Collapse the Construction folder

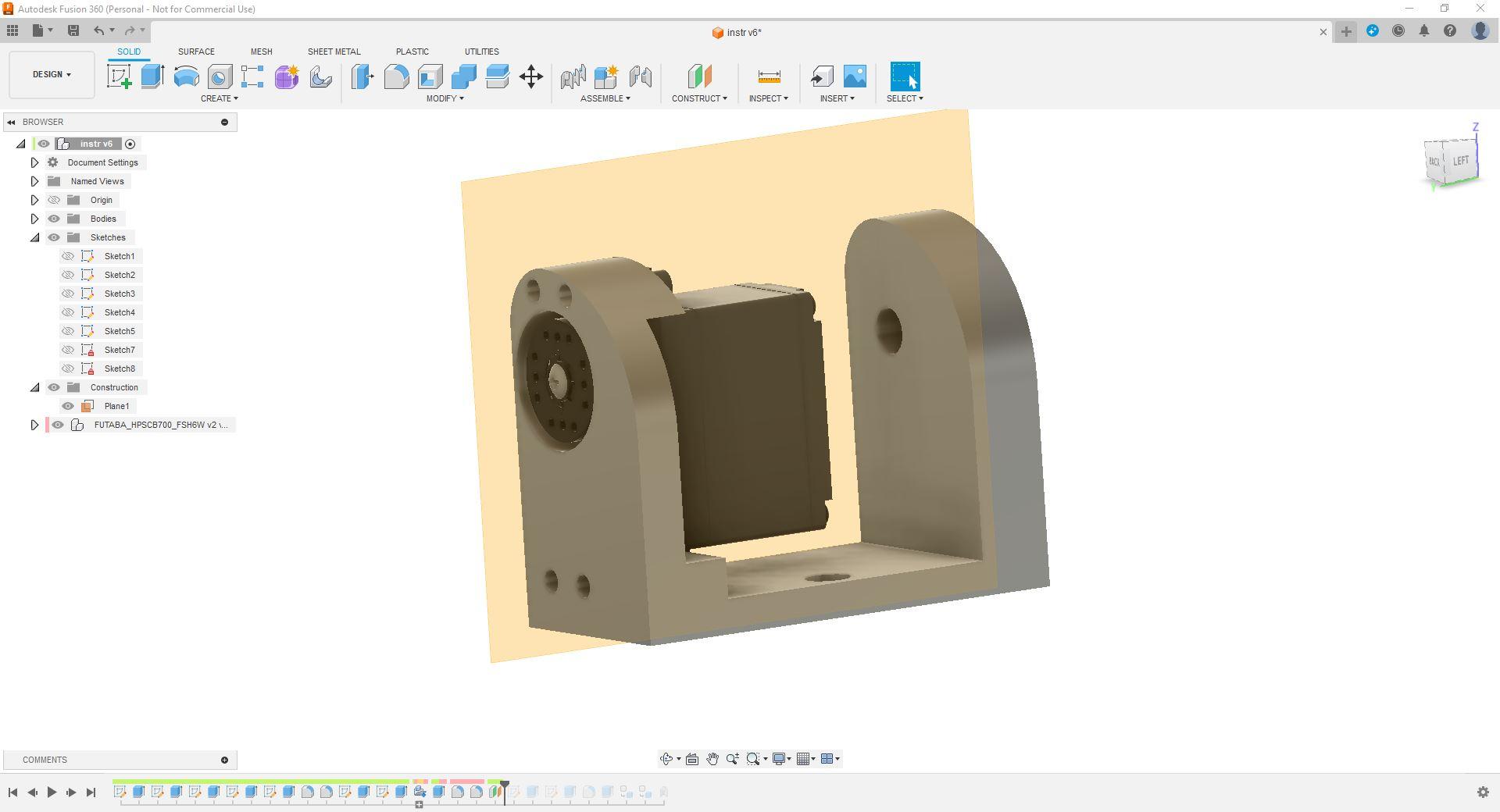[x=34, y=387]
